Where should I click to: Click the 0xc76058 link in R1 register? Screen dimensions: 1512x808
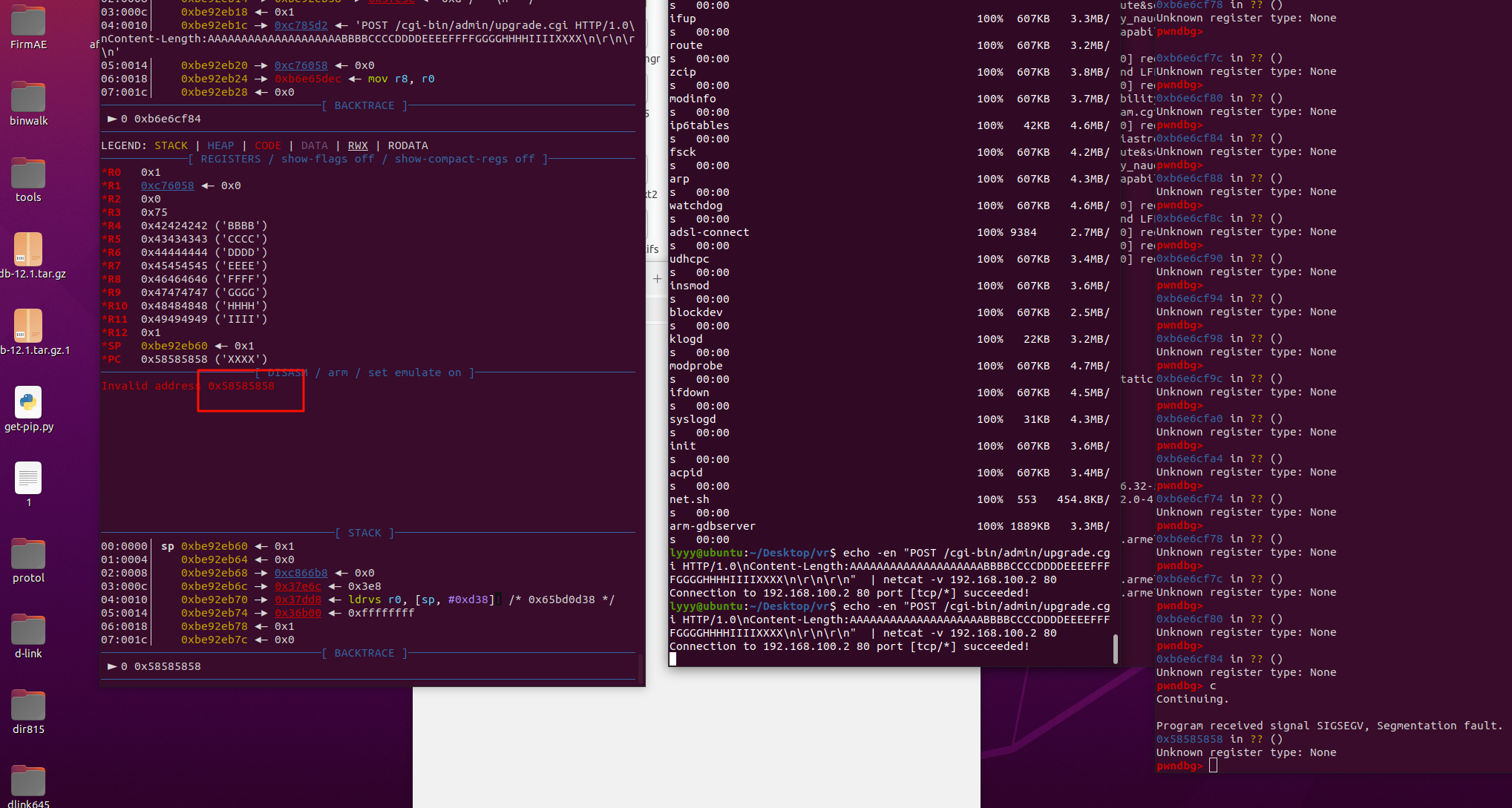pyautogui.click(x=167, y=185)
